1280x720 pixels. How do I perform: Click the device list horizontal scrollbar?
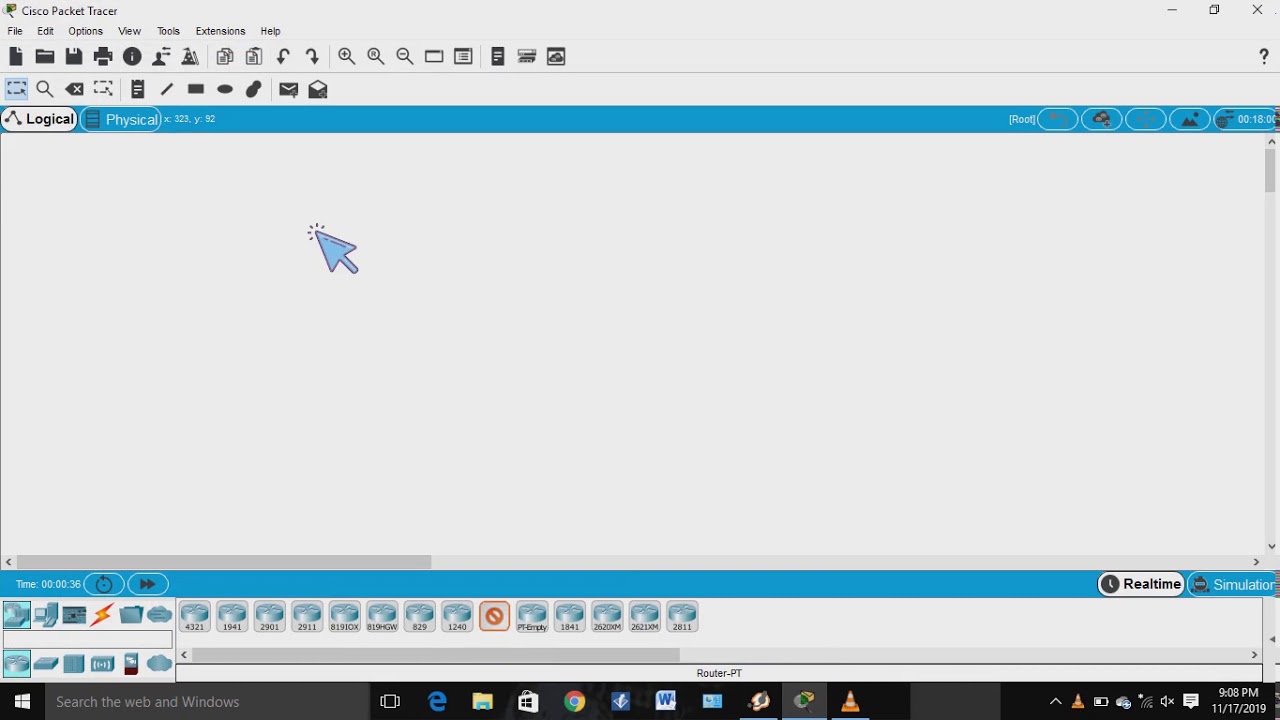[x=437, y=655]
